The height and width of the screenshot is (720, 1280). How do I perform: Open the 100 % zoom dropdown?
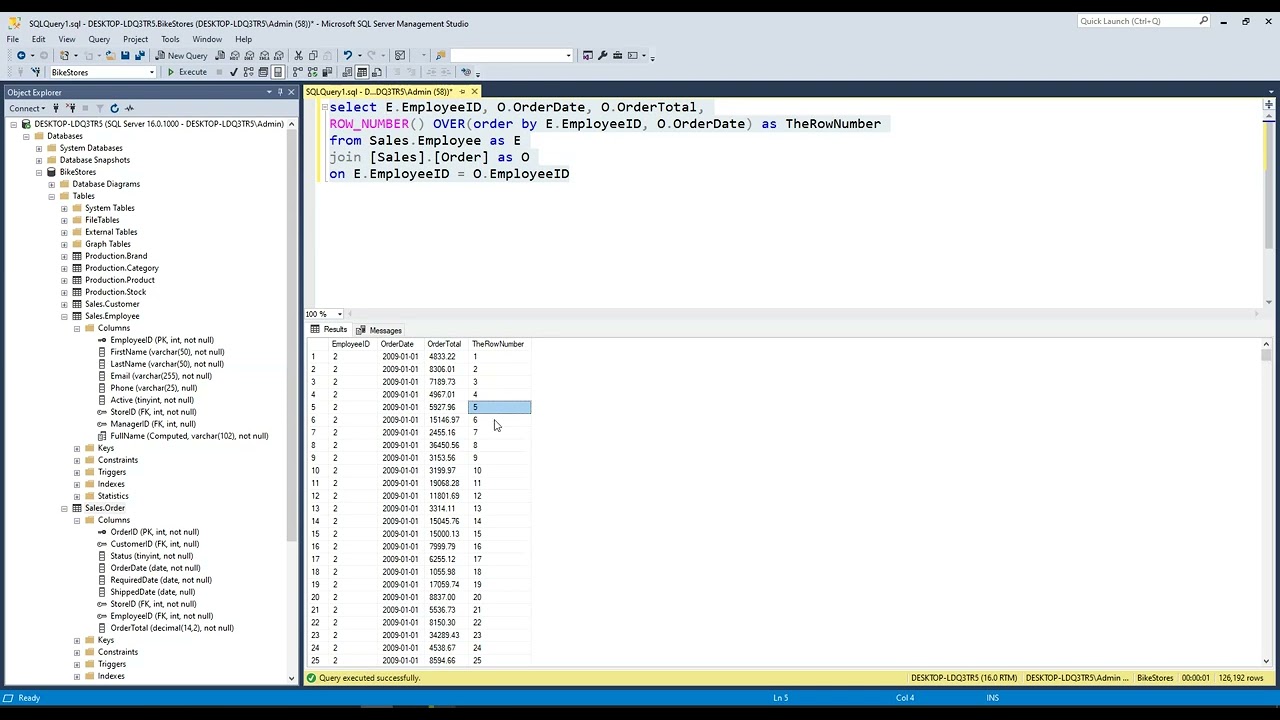coord(340,314)
